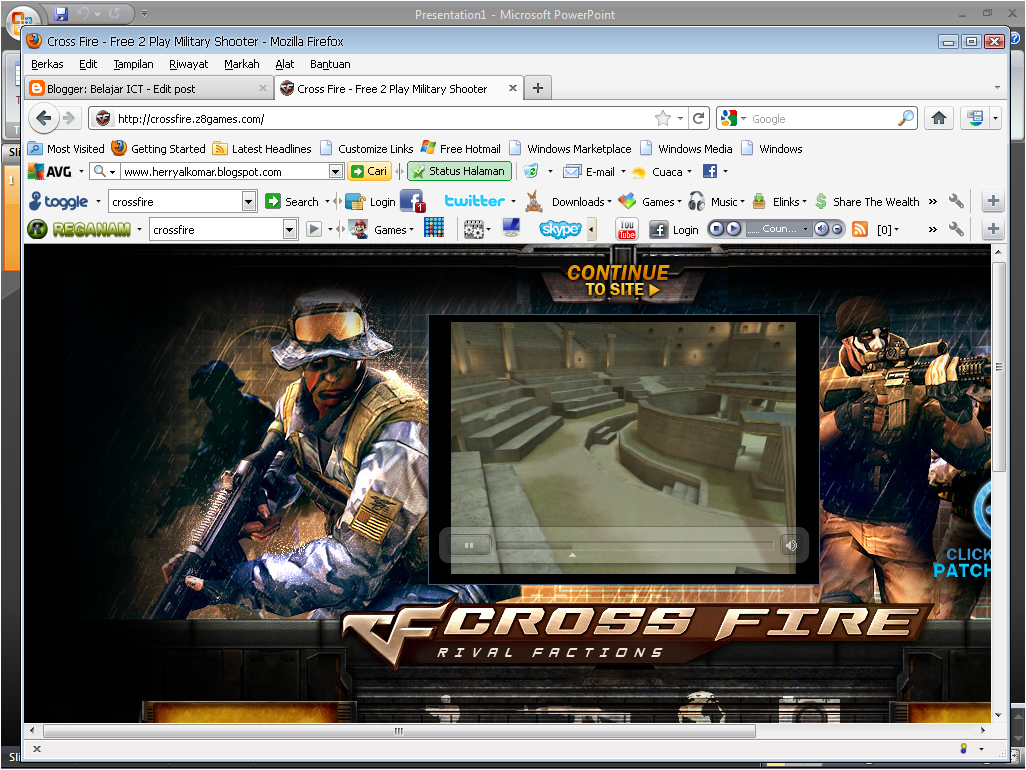Viewport: 1026px width, 770px height.
Task: Show more toggle toolbar items chevron
Action: pyautogui.click(x=932, y=201)
